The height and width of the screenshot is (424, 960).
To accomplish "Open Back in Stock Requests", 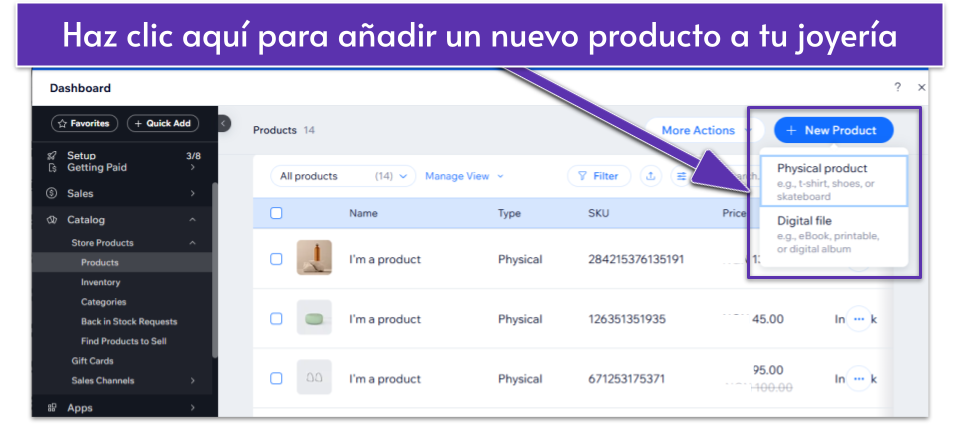I will click(x=129, y=321).
